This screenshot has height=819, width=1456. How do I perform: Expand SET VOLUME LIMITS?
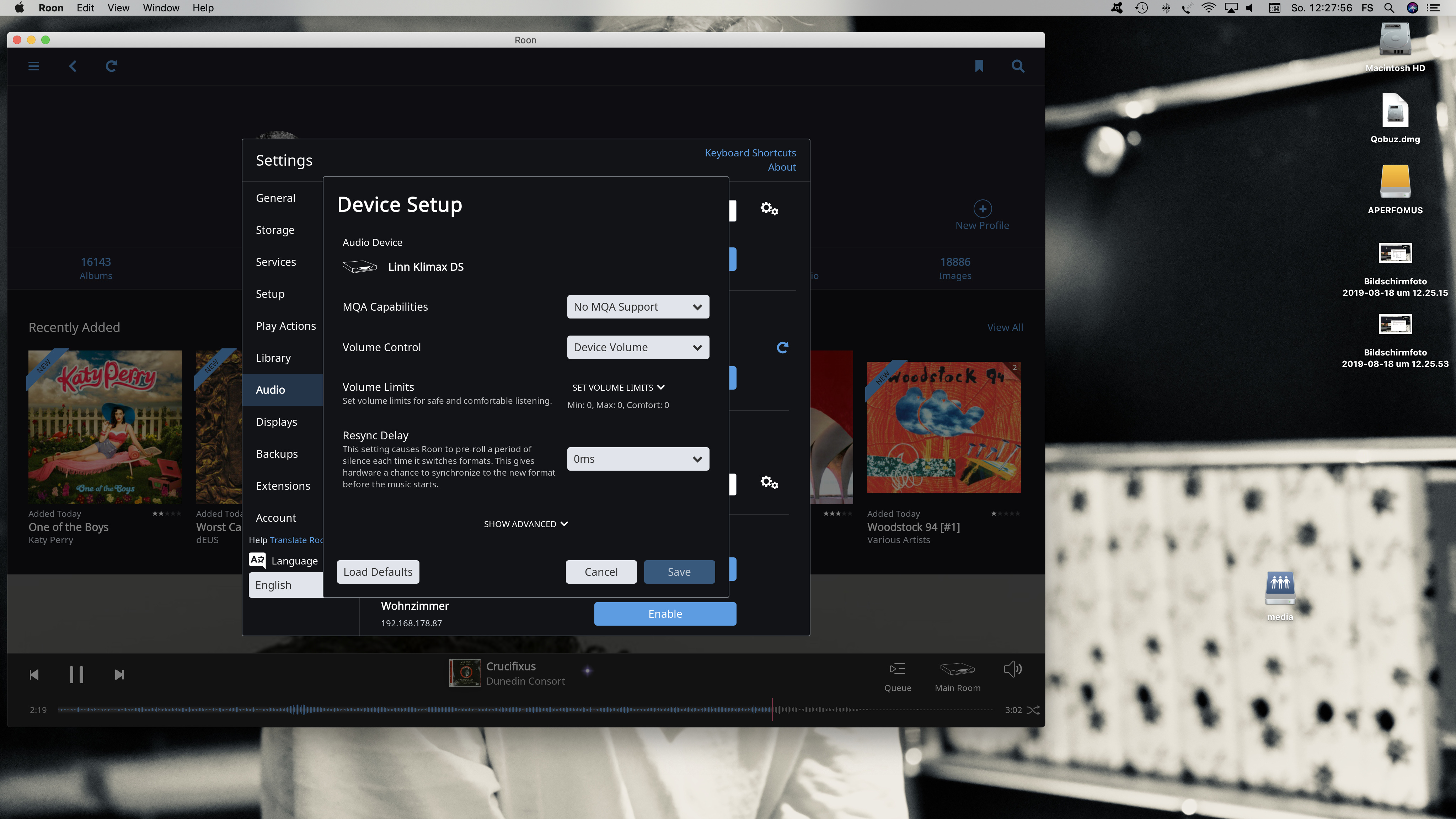619,388
